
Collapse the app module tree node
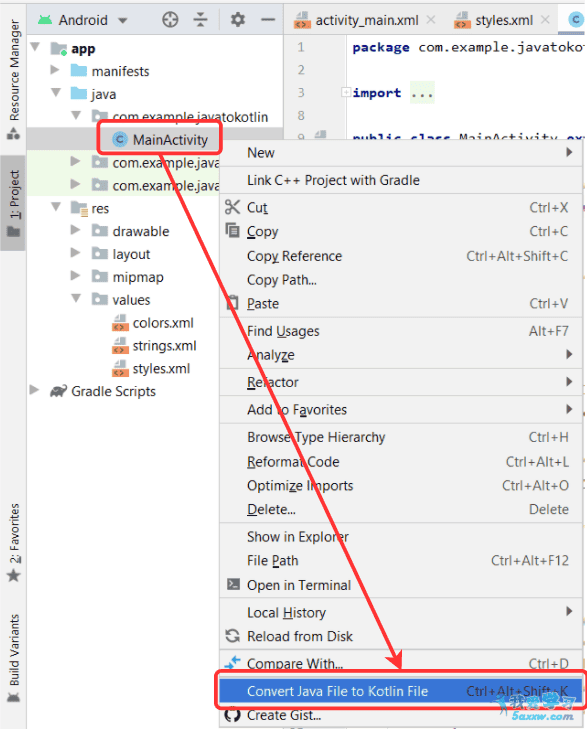coord(35,47)
